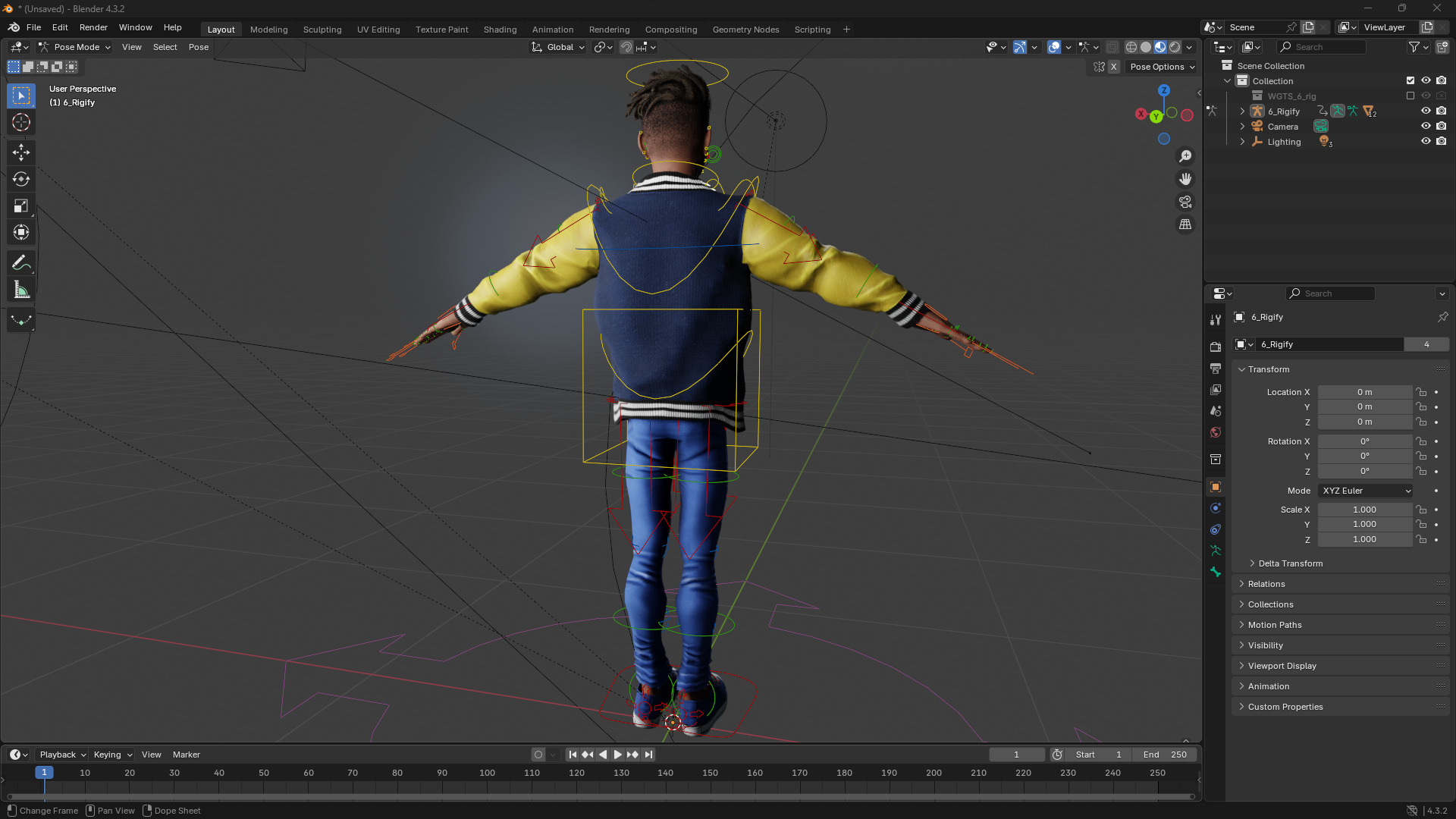Disable Lighting render camera icon

(1442, 142)
